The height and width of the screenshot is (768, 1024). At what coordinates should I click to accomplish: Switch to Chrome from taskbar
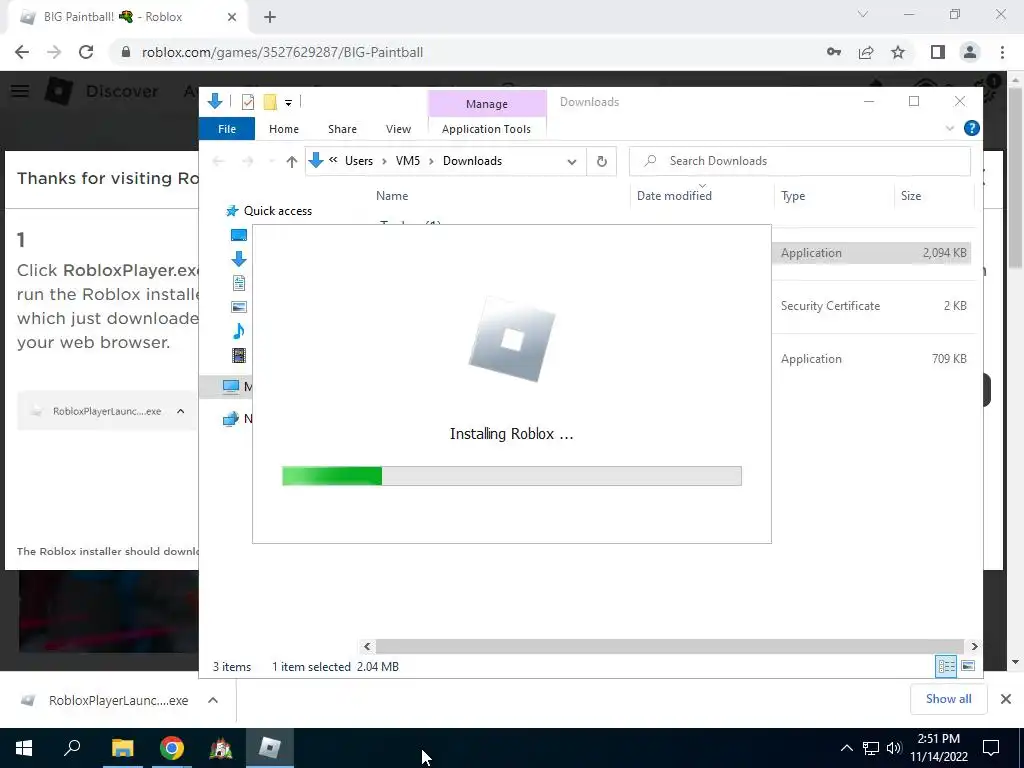coord(172,748)
